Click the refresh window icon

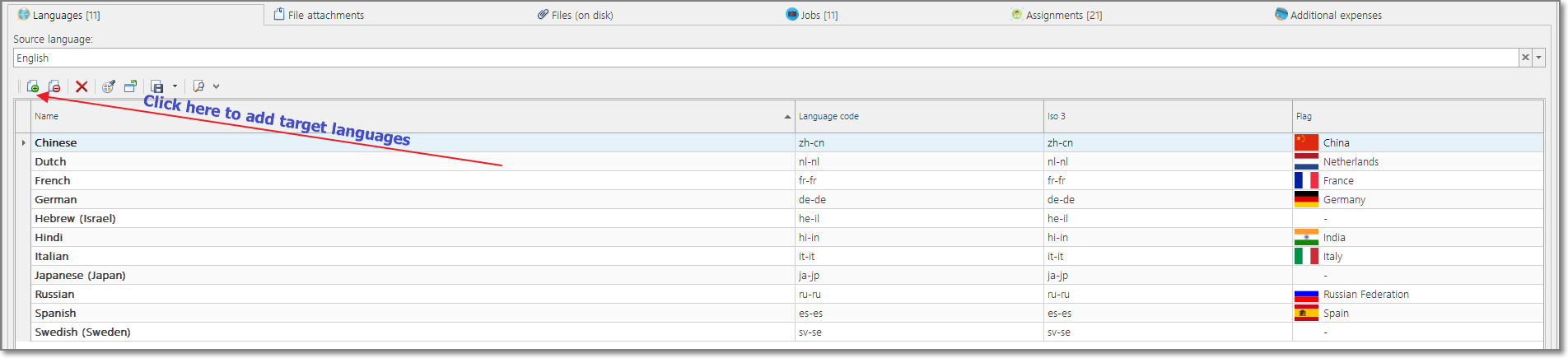tap(130, 86)
